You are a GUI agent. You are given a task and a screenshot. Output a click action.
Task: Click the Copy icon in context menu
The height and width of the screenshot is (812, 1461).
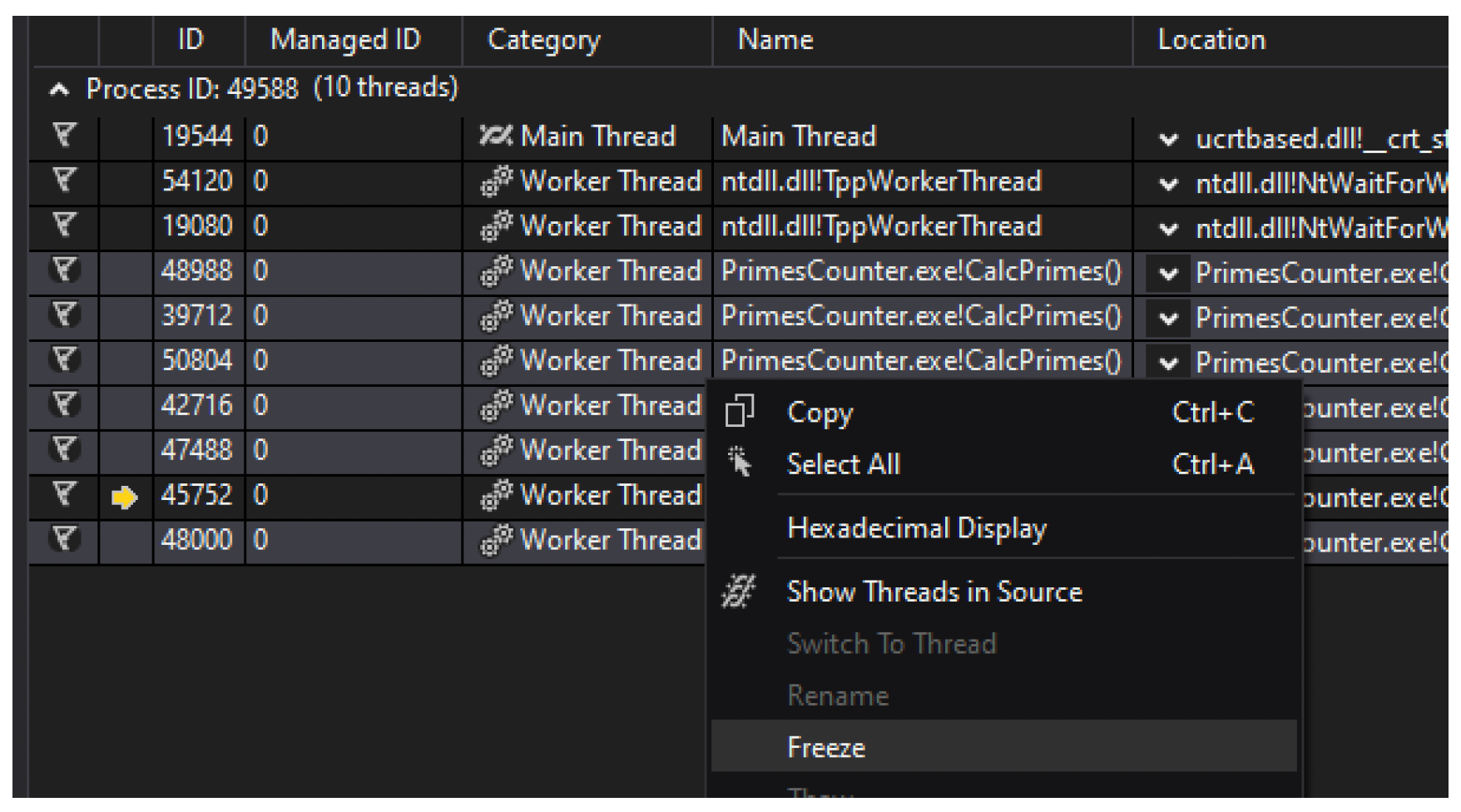click(x=740, y=412)
